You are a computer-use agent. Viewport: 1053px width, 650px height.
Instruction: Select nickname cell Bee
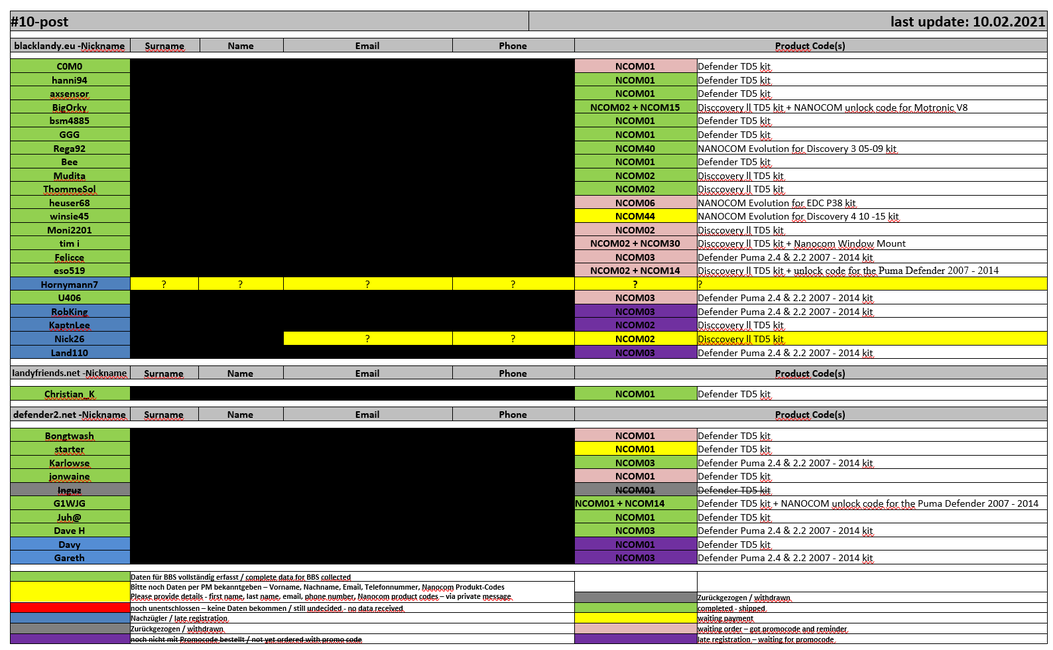[x=70, y=162]
